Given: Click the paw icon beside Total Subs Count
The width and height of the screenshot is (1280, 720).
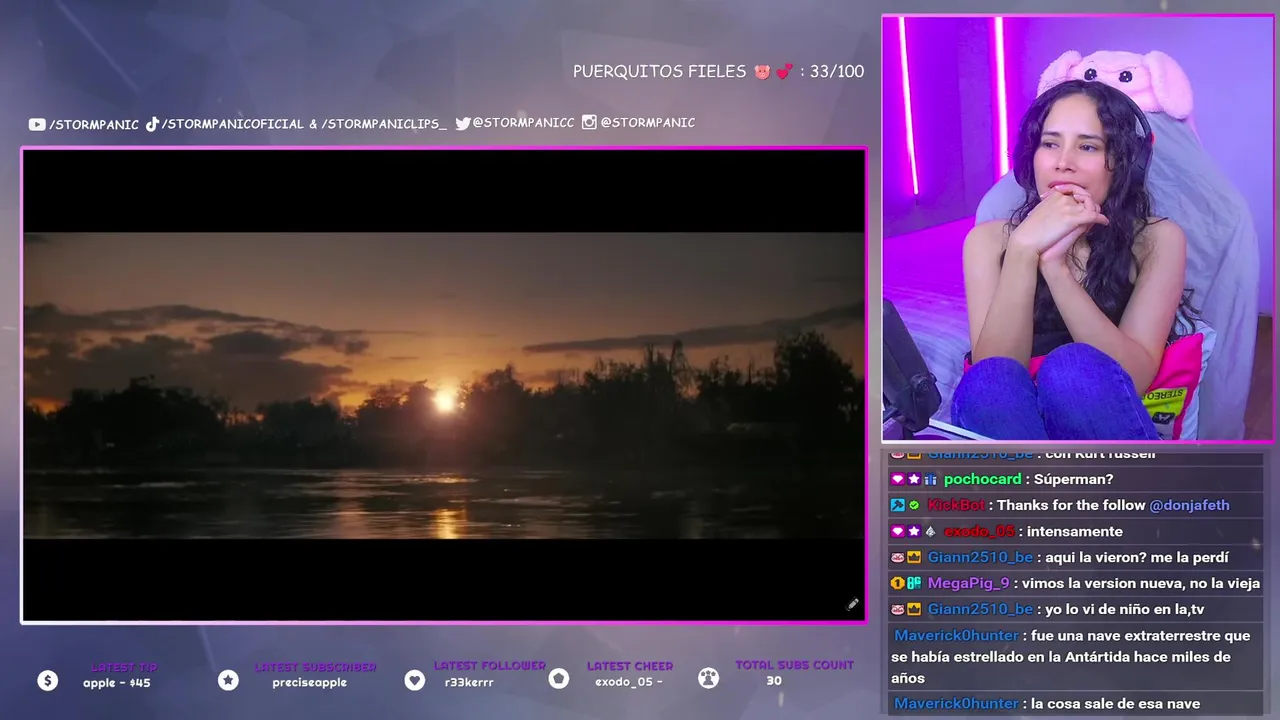Looking at the screenshot, I should coord(708,679).
